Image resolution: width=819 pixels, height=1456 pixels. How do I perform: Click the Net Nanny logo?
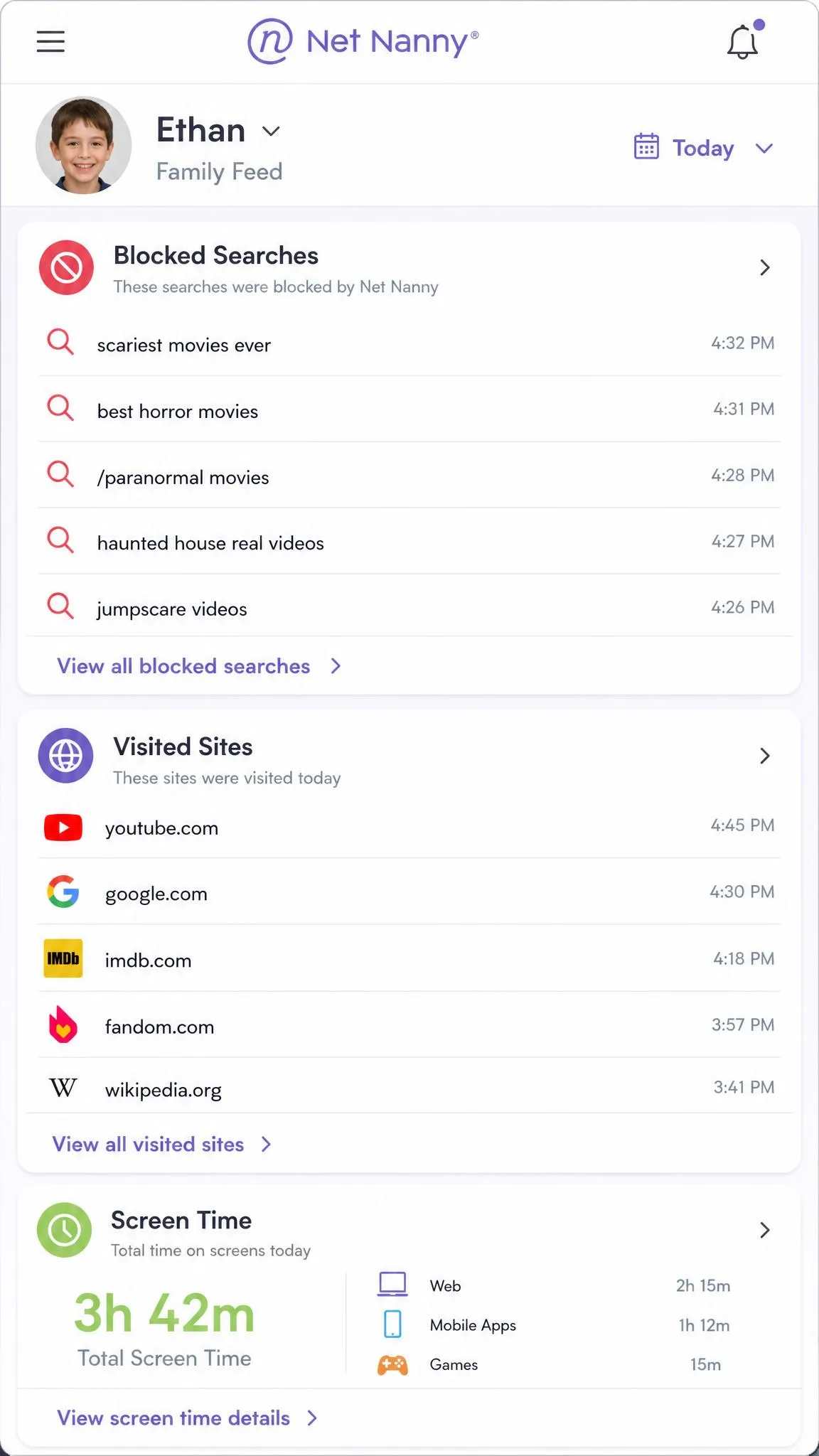click(363, 41)
